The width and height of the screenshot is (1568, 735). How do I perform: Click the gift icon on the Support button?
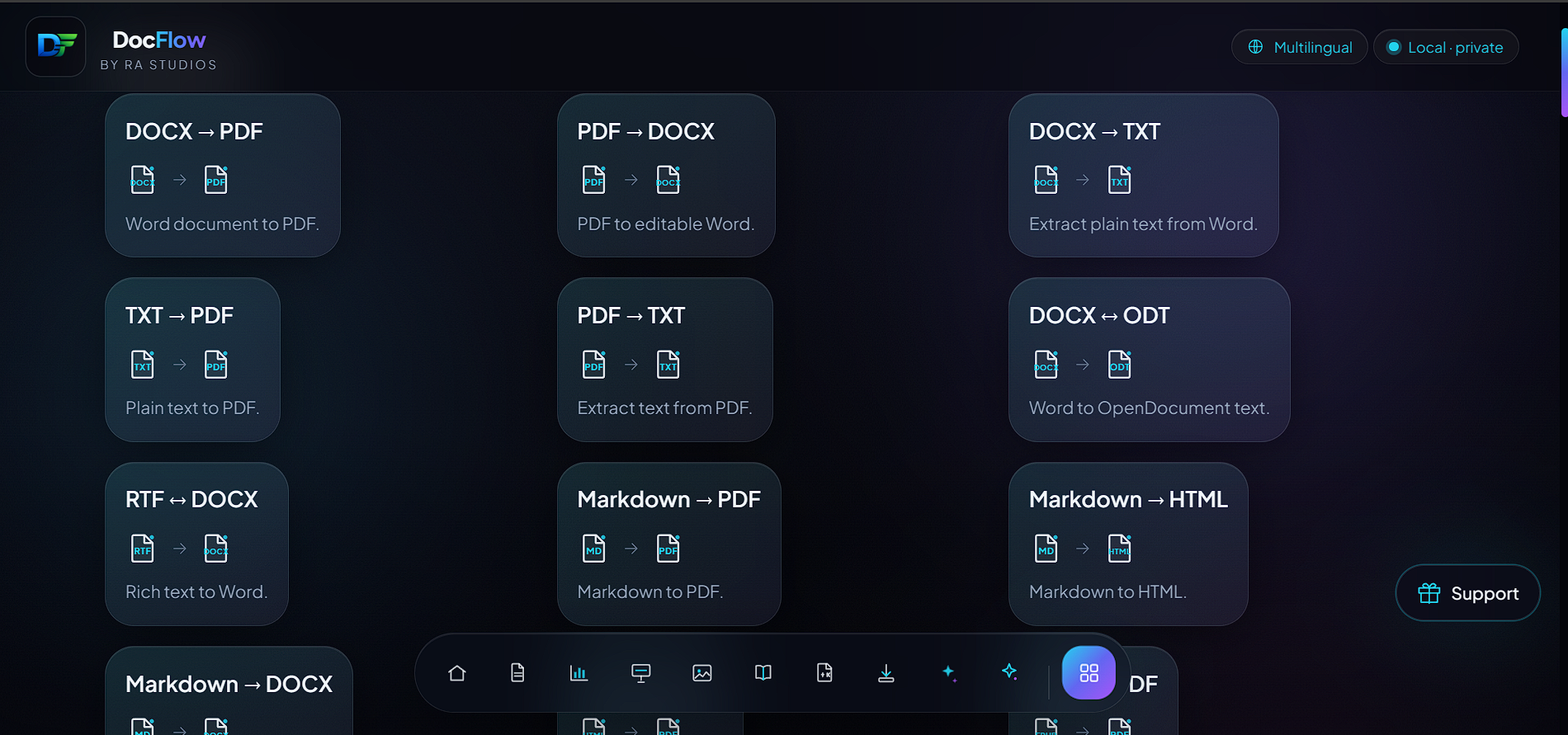coord(1429,593)
